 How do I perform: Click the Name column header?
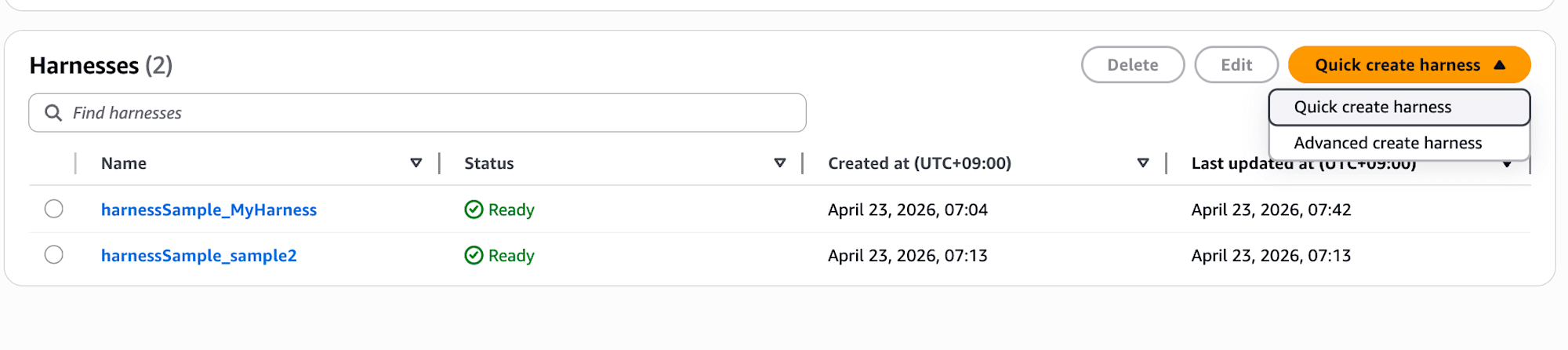tap(124, 163)
